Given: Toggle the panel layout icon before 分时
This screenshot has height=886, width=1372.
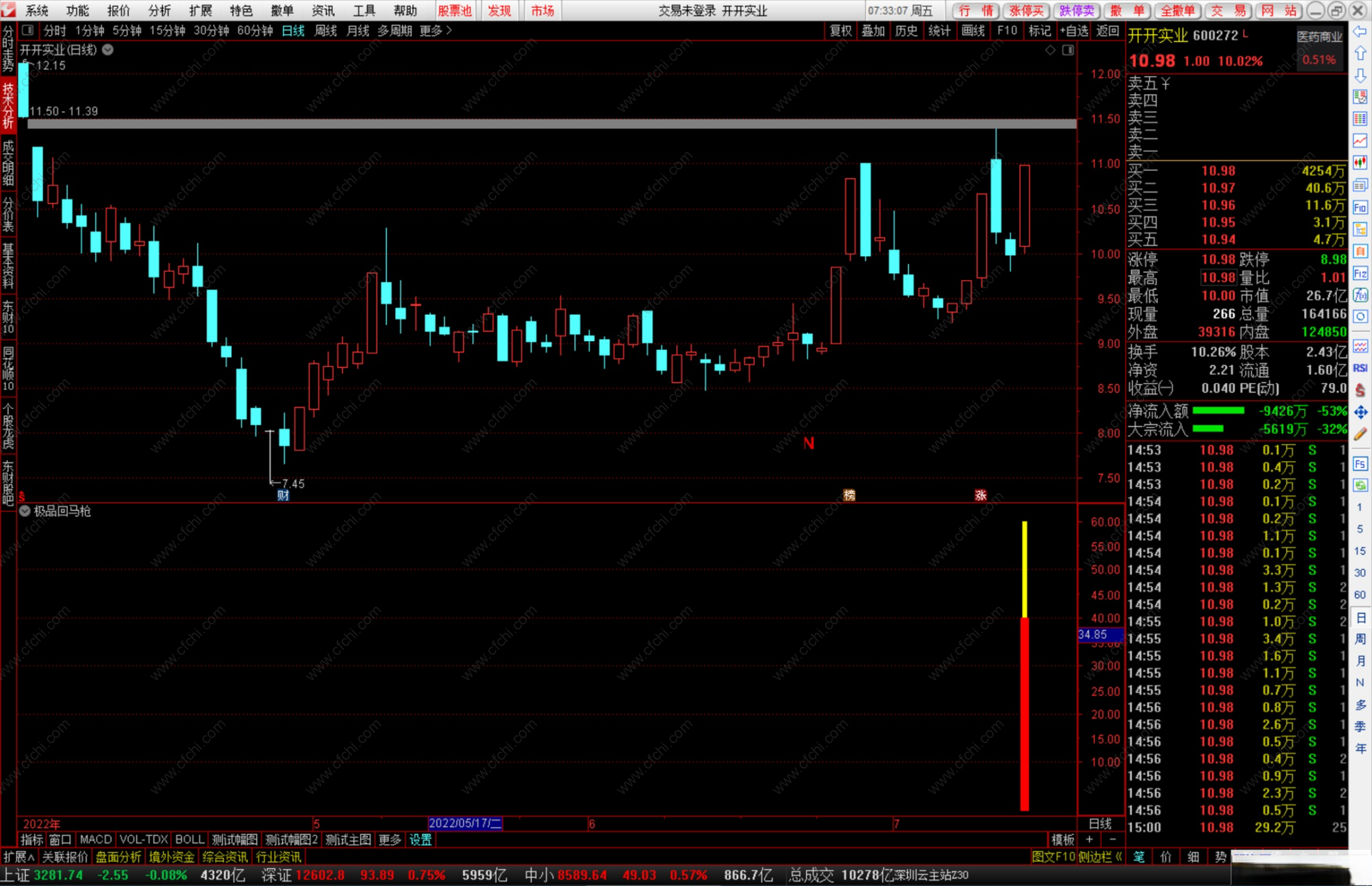Looking at the screenshot, I should point(28,30).
